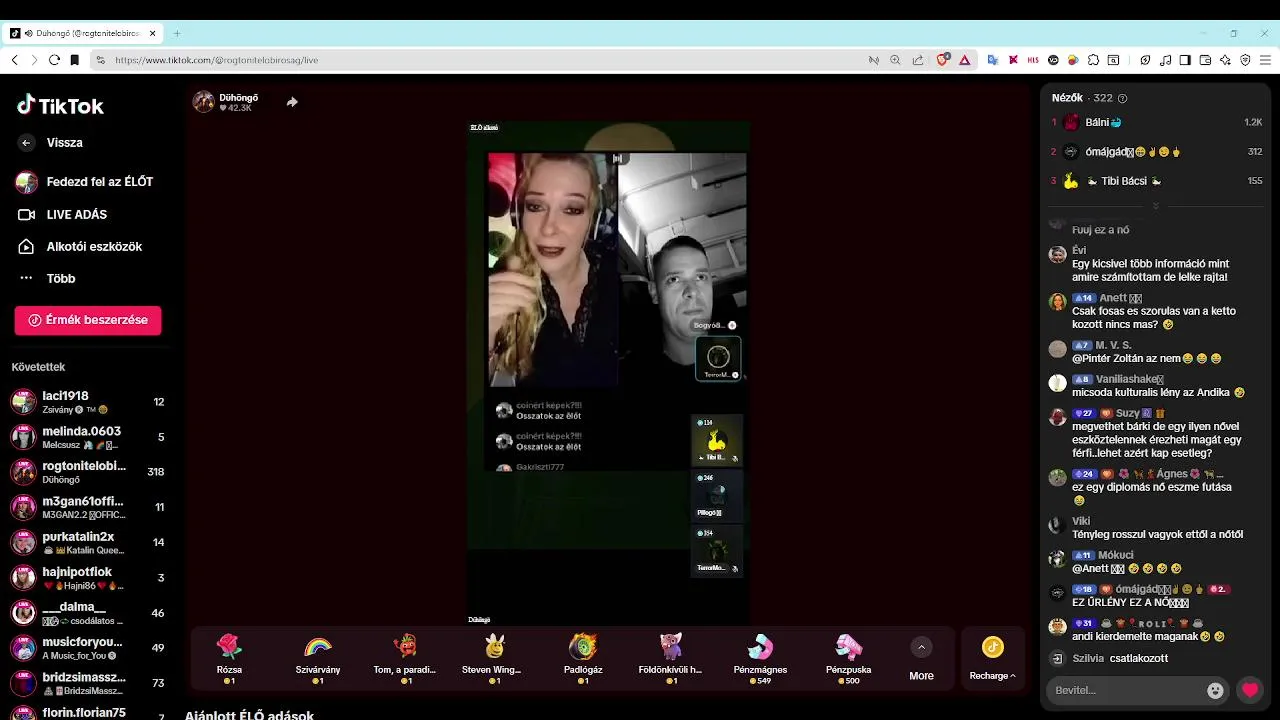The width and height of the screenshot is (1280, 720).
Task: Open followed account purkatalin2x
Action: [88, 542]
